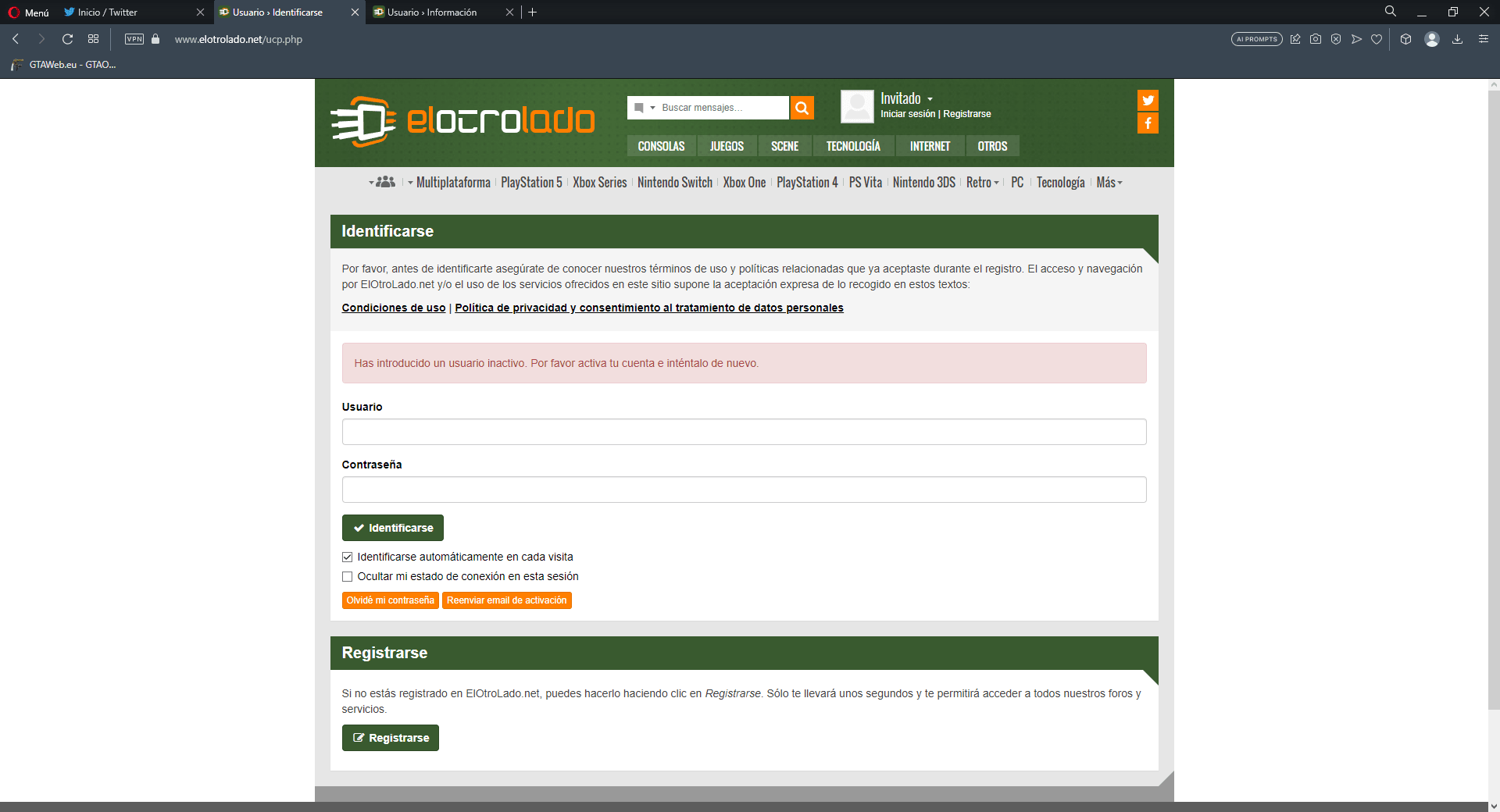
Task: Open the extensions cube icon
Action: point(1405,39)
